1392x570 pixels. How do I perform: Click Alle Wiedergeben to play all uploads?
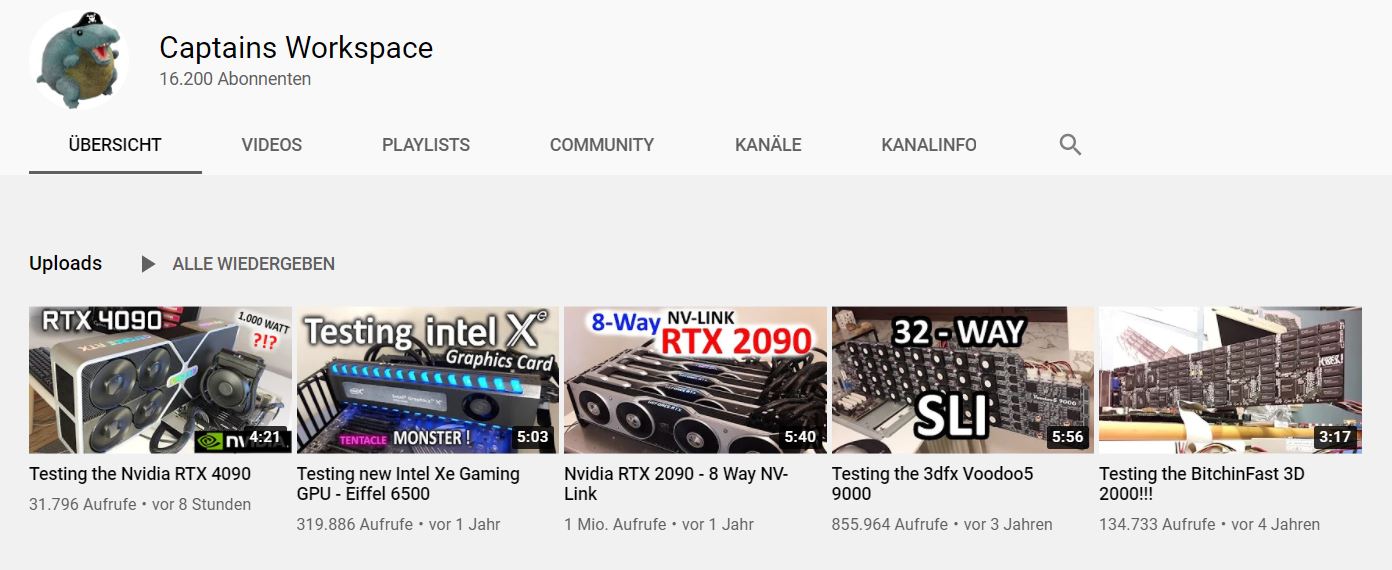click(x=254, y=264)
